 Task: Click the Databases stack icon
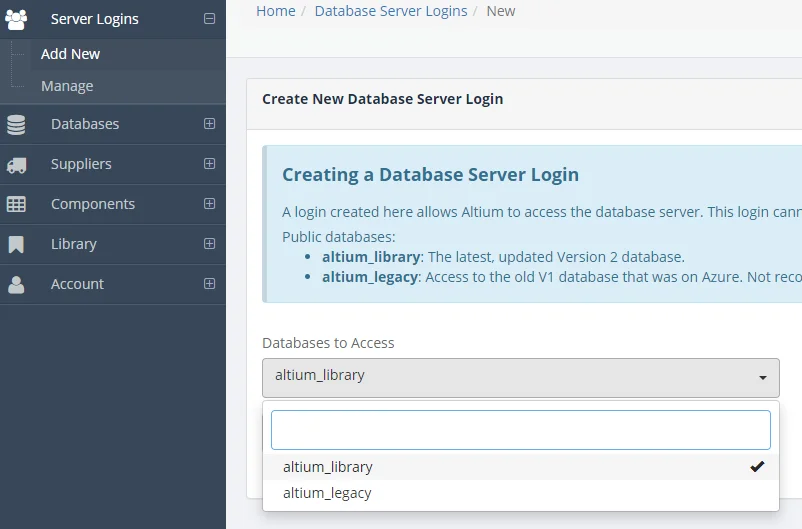[16, 124]
